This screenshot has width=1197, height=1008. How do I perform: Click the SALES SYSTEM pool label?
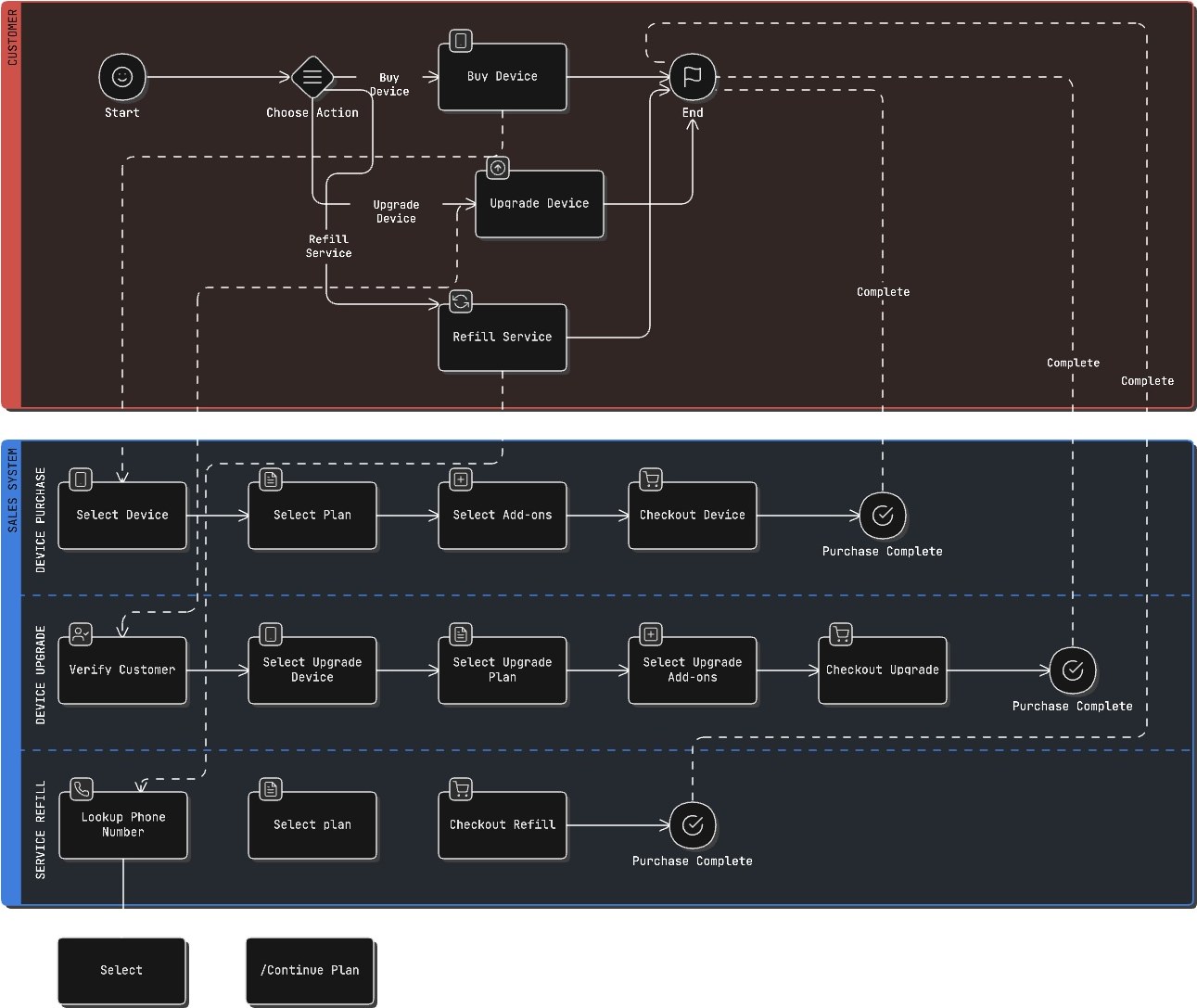click(12, 490)
